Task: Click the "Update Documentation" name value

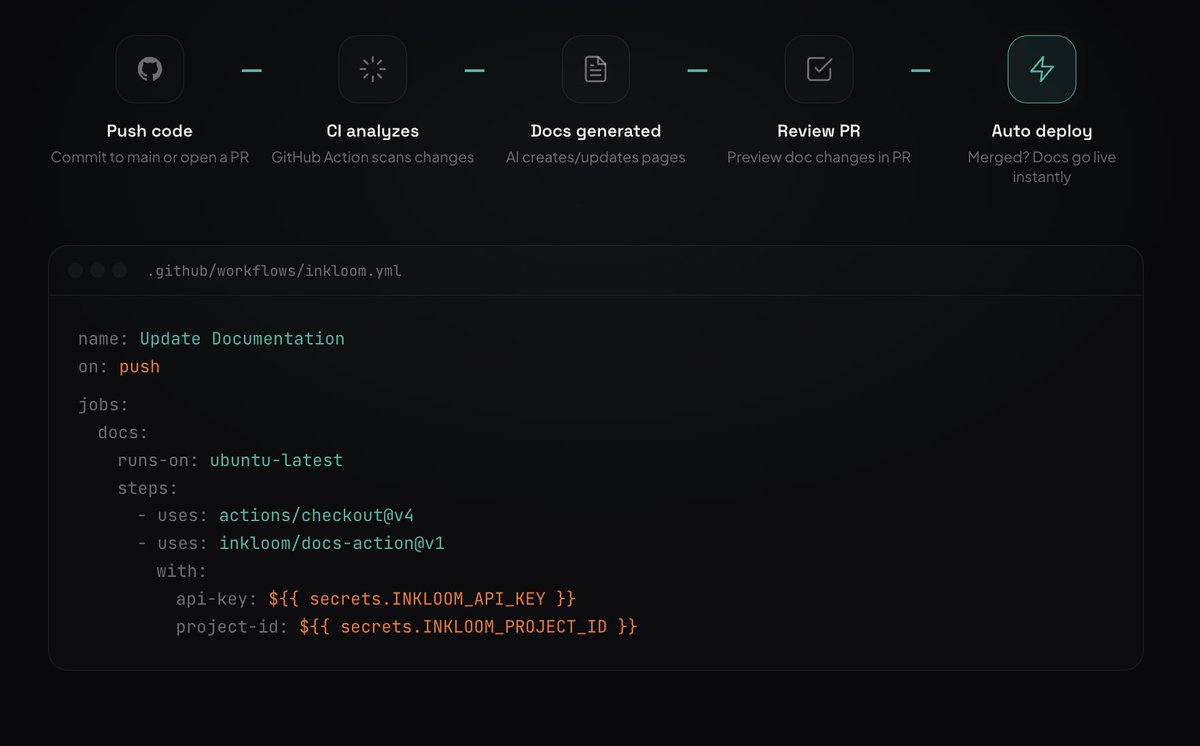Action: 242,338
